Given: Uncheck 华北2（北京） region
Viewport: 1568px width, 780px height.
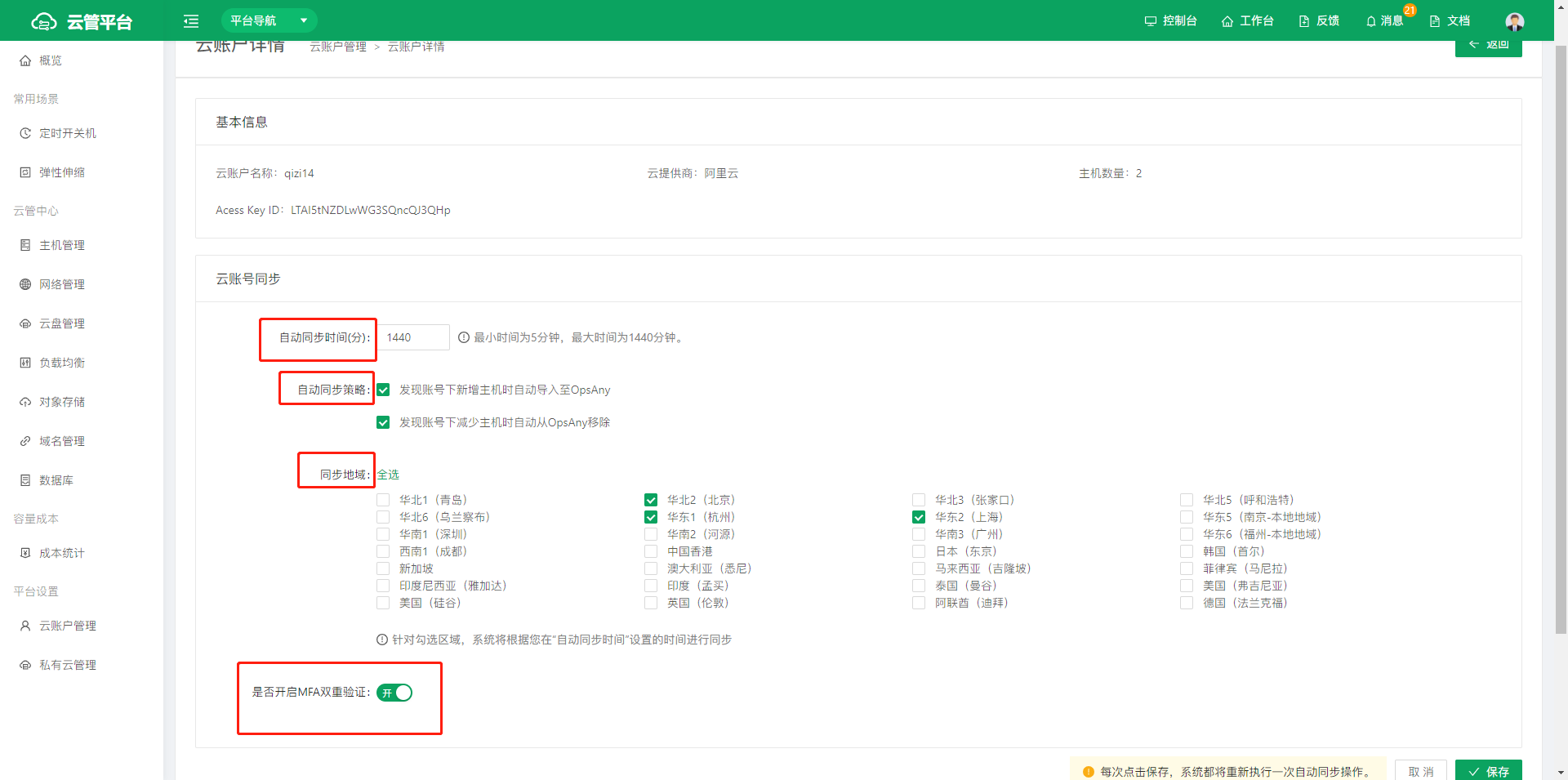Looking at the screenshot, I should tap(651, 500).
